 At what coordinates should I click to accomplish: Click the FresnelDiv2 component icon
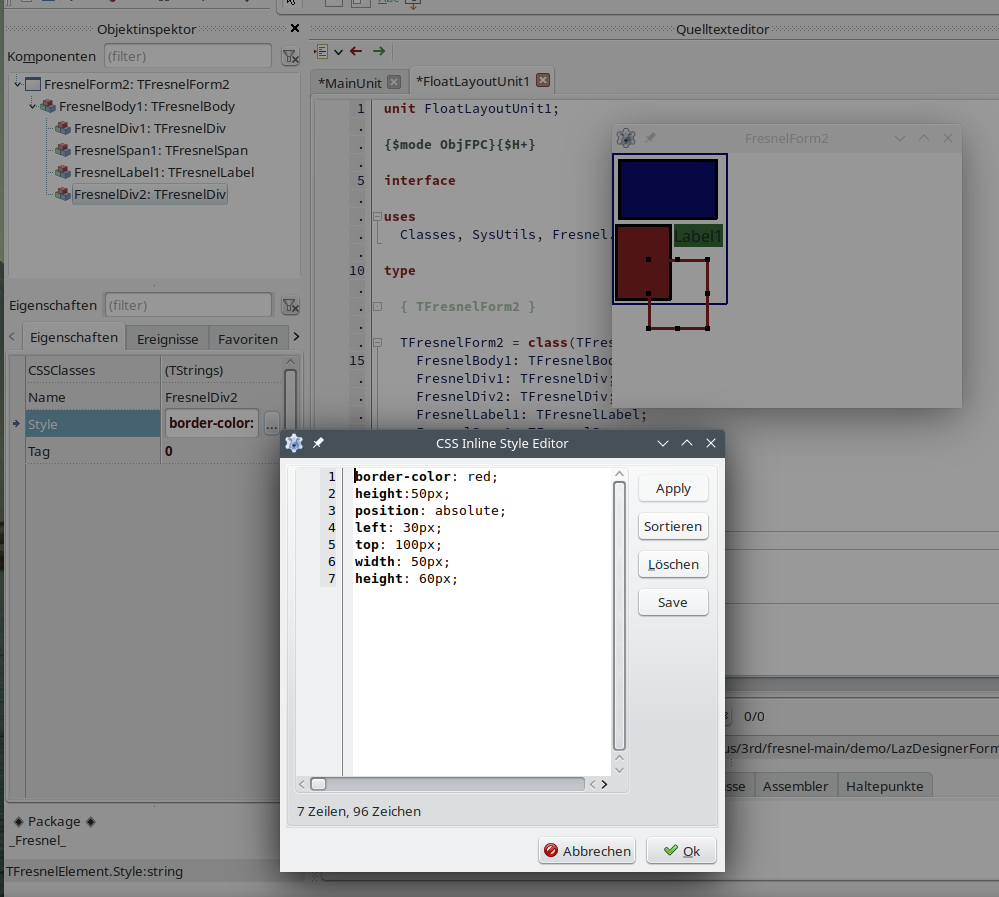click(63, 194)
